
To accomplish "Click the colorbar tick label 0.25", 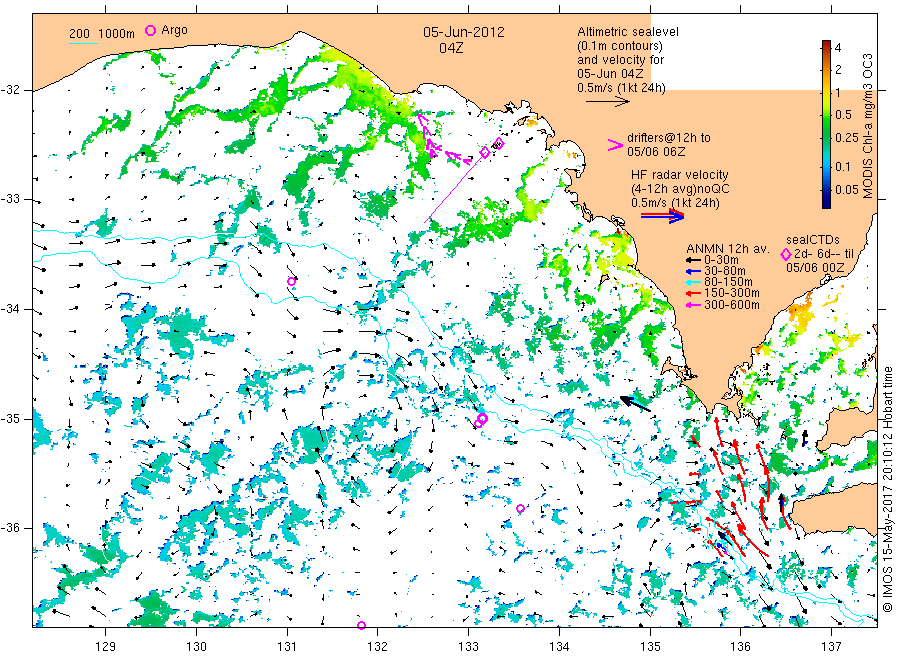I will click(847, 137).
